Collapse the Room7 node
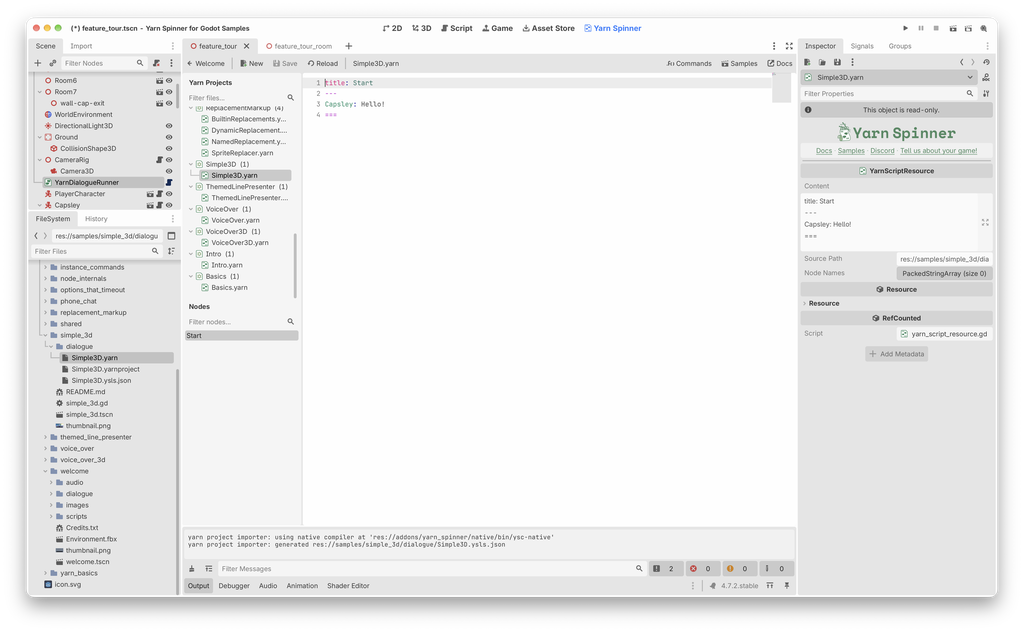The width and height of the screenshot is (1024, 632). [x=40, y=92]
